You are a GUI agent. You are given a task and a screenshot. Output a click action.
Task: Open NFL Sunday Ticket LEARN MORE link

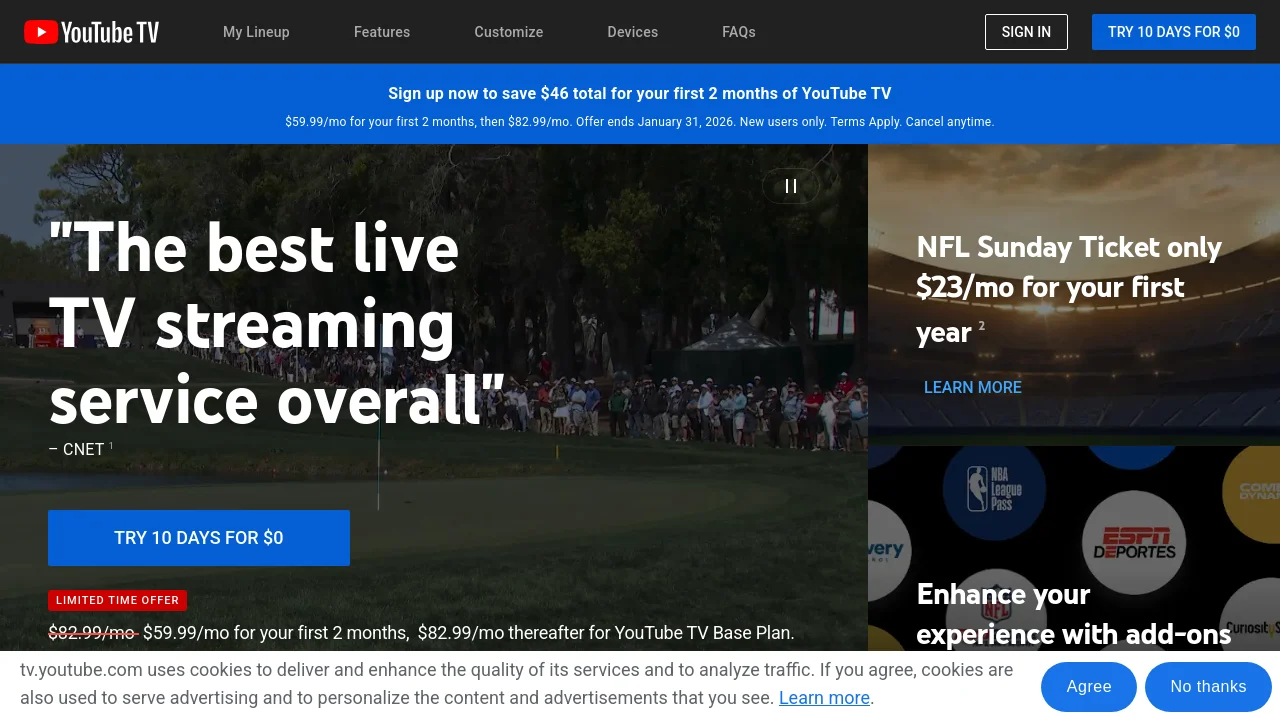point(973,387)
